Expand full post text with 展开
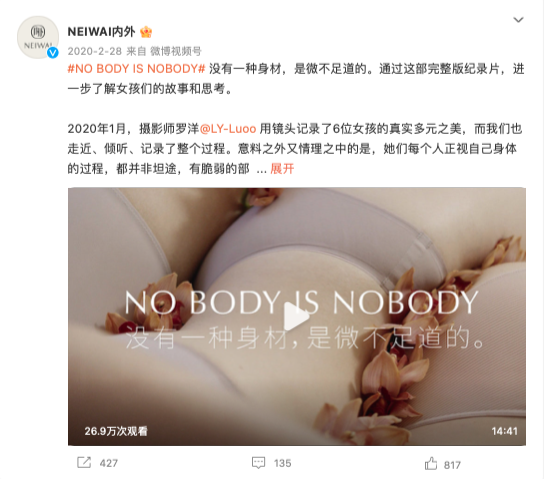The height and width of the screenshot is (479, 544). coord(282,169)
